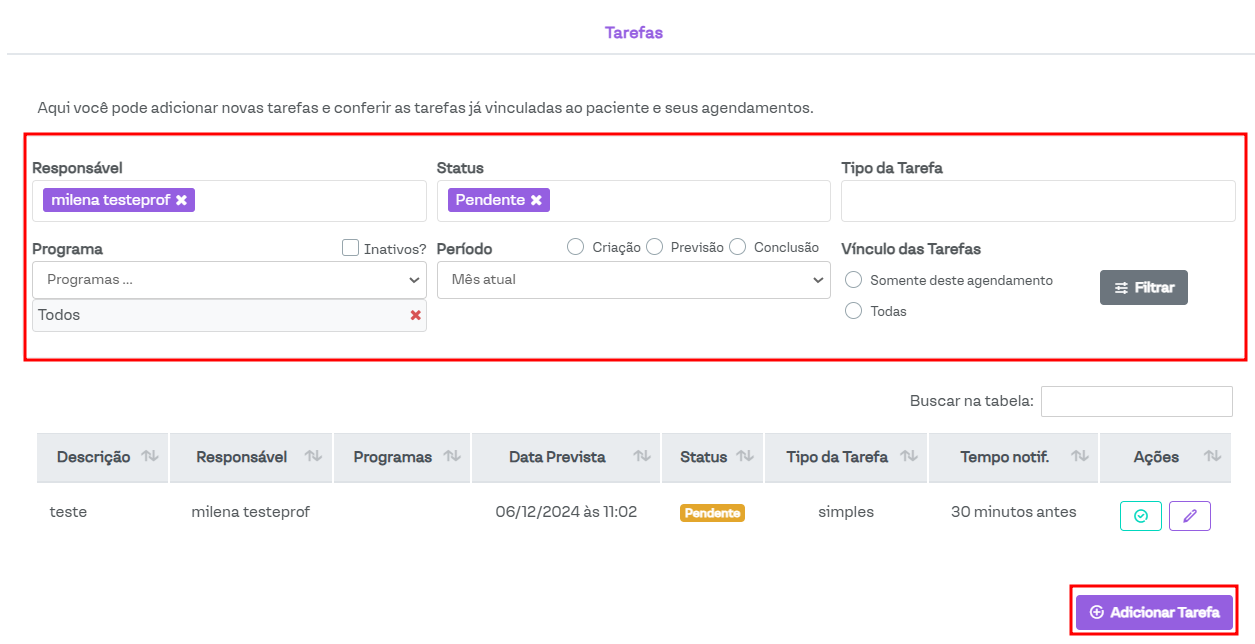Remove the Pendente status filter tag
1255x644 pixels.
click(536, 200)
